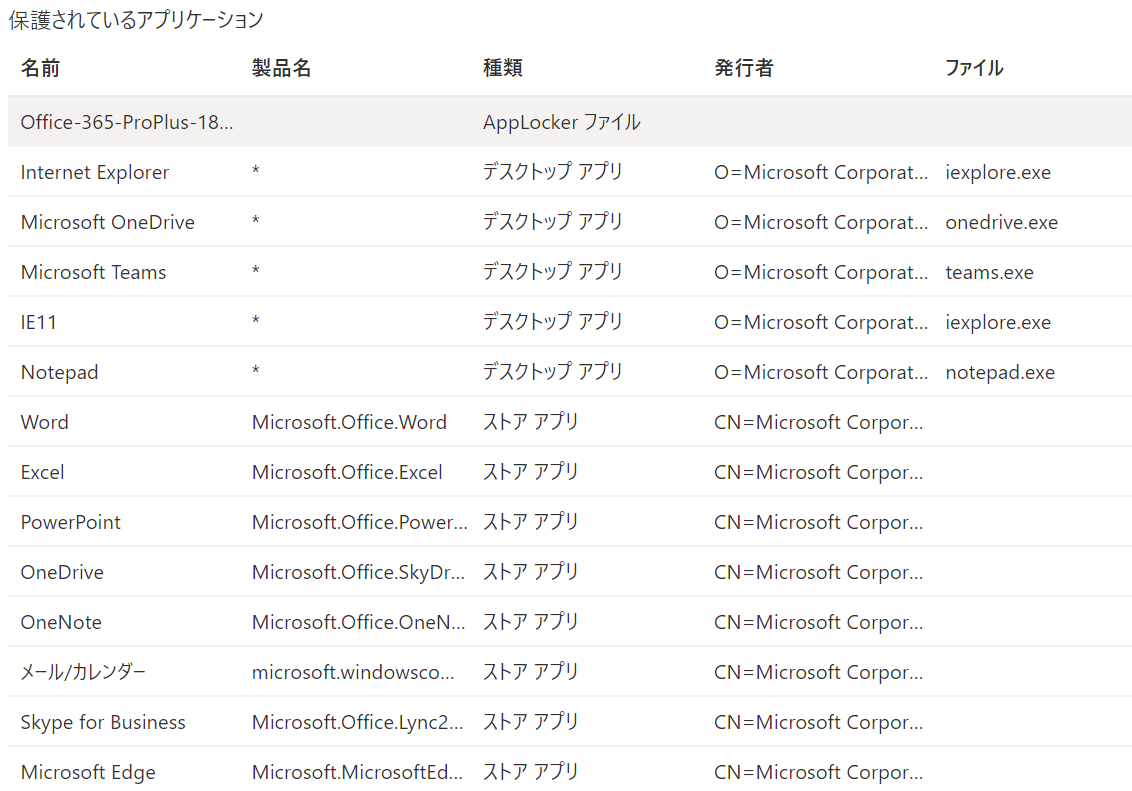This screenshot has height=791, width=1132.
Task: Select the Office-365-ProPlus AppLocker file row
Action: pyautogui.click(x=126, y=123)
